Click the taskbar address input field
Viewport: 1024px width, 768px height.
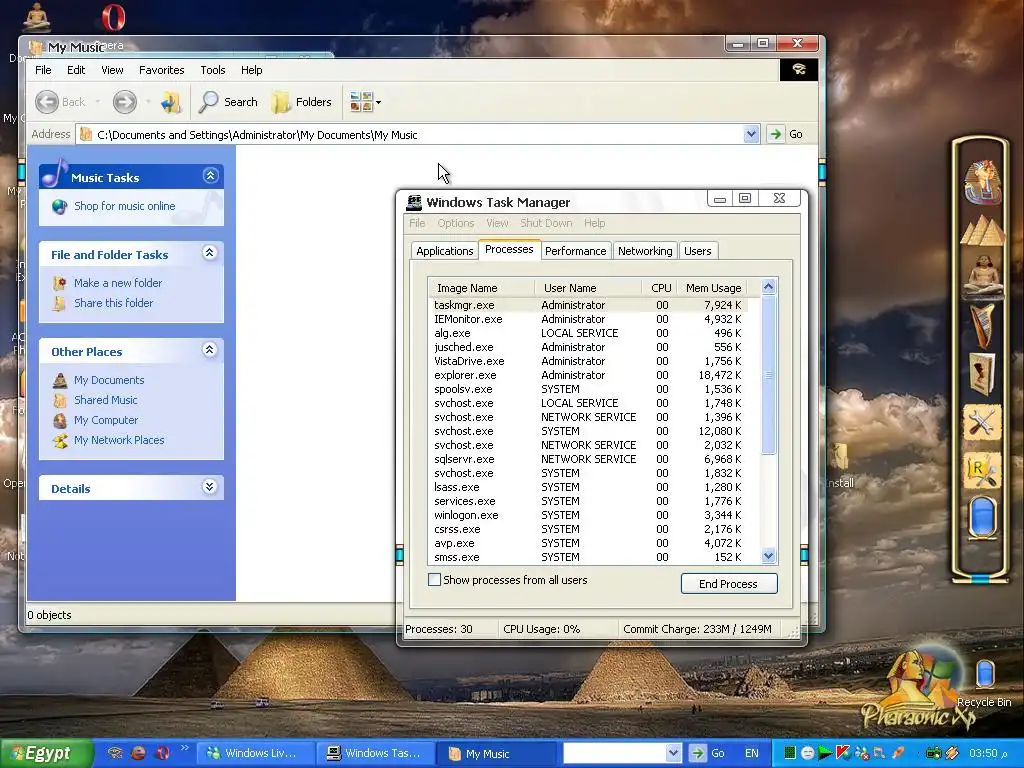pyautogui.click(x=615, y=753)
